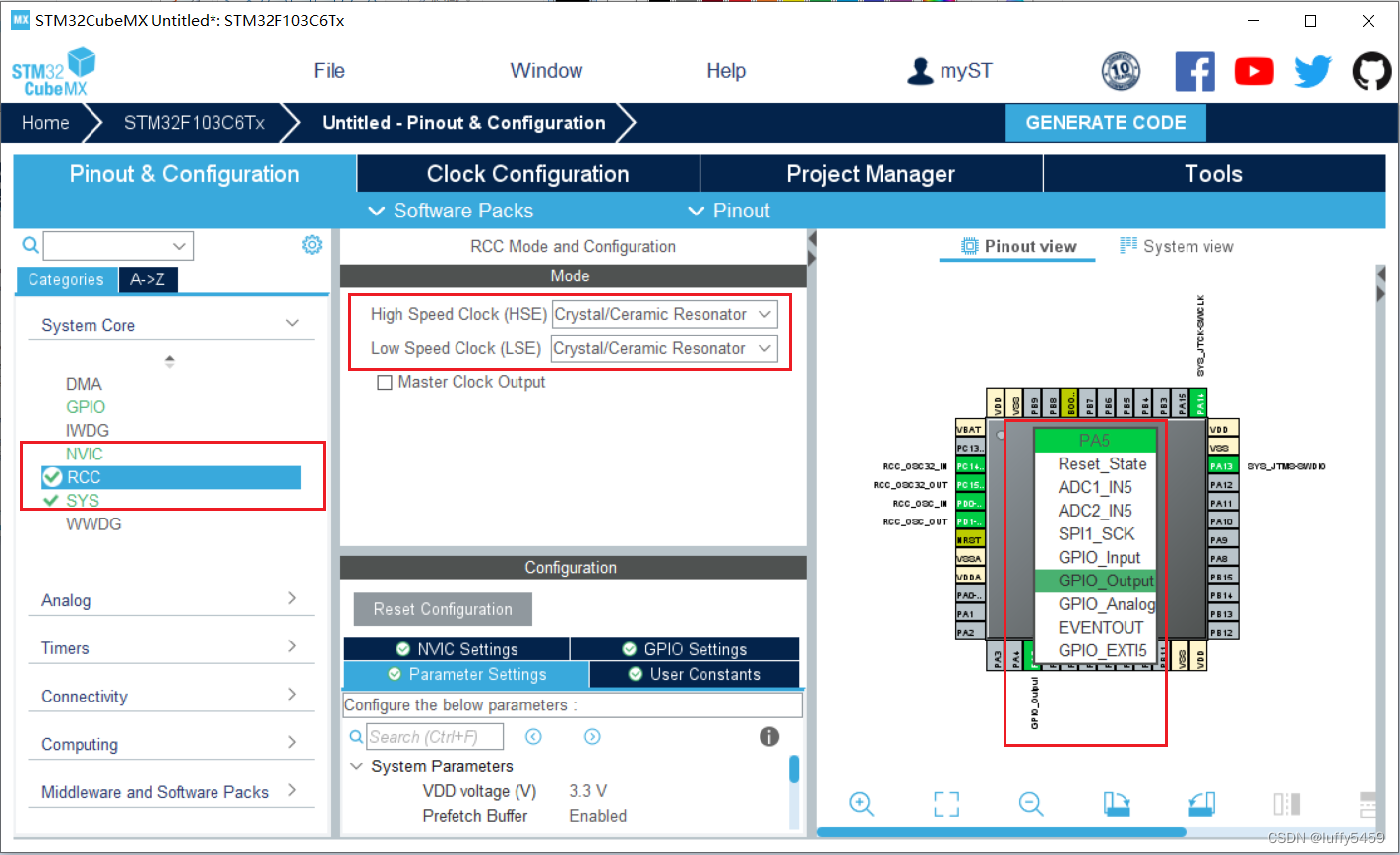Image resolution: width=1400 pixels, height=855 pixels.
Task: Open the categories settings gear icon
Action: coord(312,245)
